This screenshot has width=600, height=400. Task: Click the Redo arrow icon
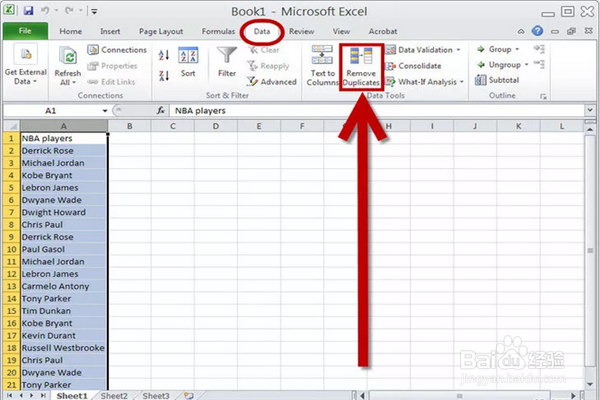pyautogui.click(x=69, y=10)
